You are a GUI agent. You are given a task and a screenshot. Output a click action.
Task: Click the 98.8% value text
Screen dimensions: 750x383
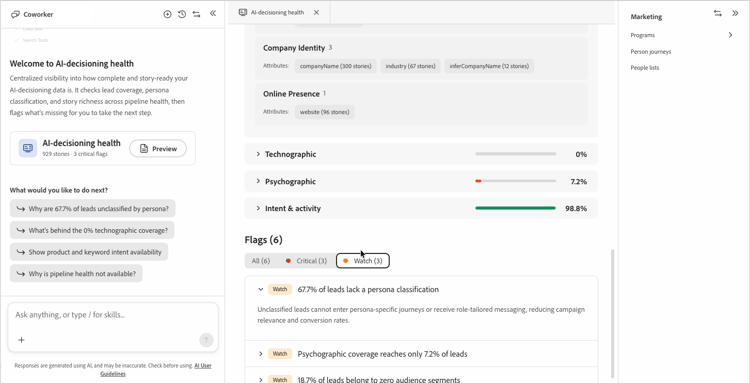tap(576, 208)
